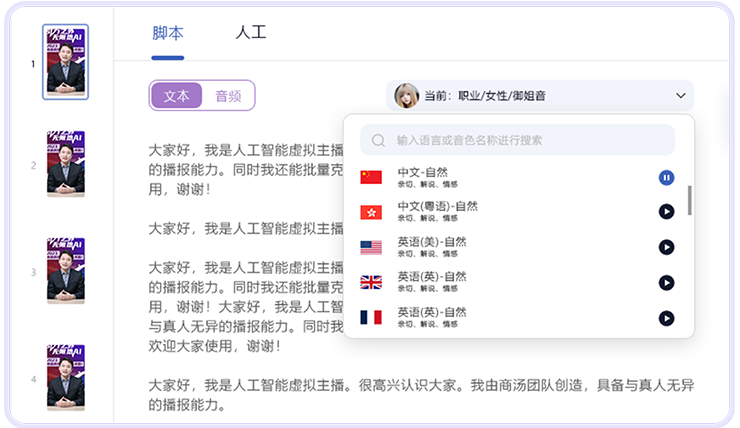This screenshot has width=740, height=428.
Task: Collapse the voice dropdown chevron
Action: (x=681, y=96)
